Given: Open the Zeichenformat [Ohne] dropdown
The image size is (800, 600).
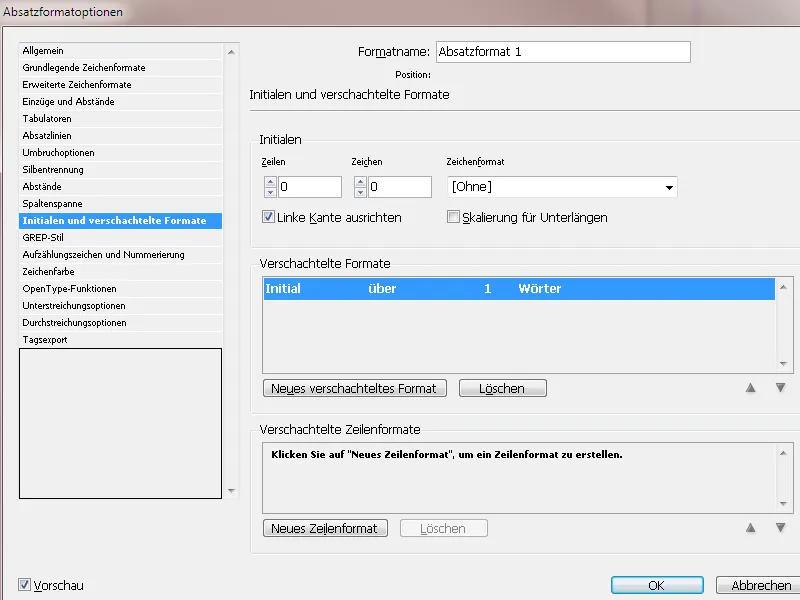Looking at the screenshot, I should pyautogui.click(x=562, y=187).
